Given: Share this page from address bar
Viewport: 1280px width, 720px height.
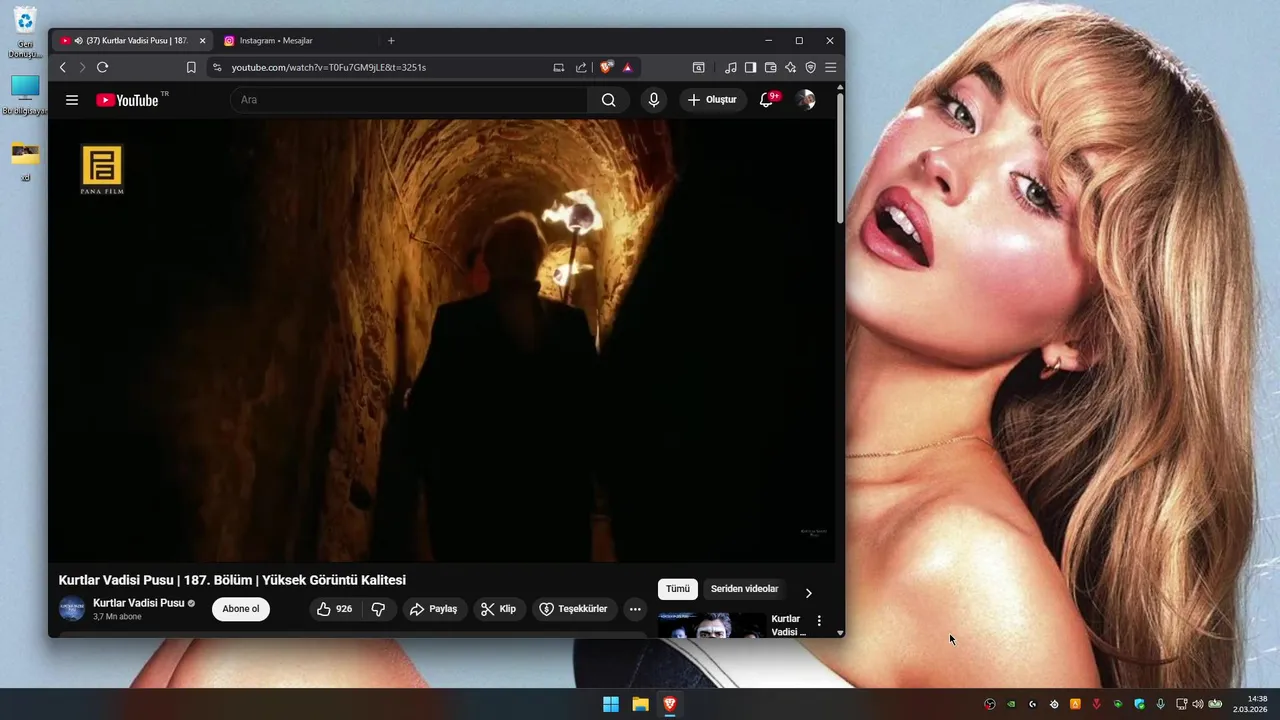Looking at the screenshot, I should coord(581,67).
